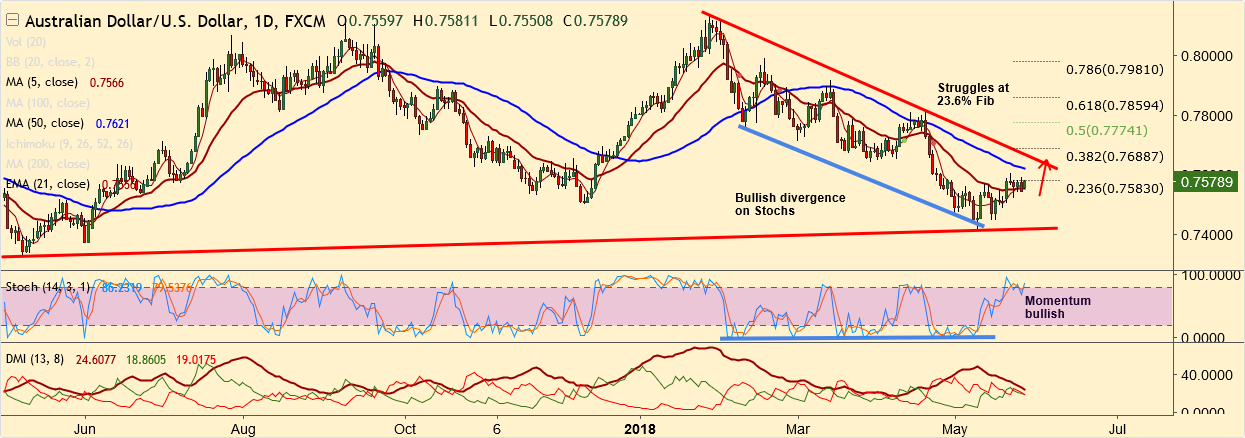1245x438 pixels.
Task: Select the 0.382(0.76887) Fib level label
Action: point(1116,157)
